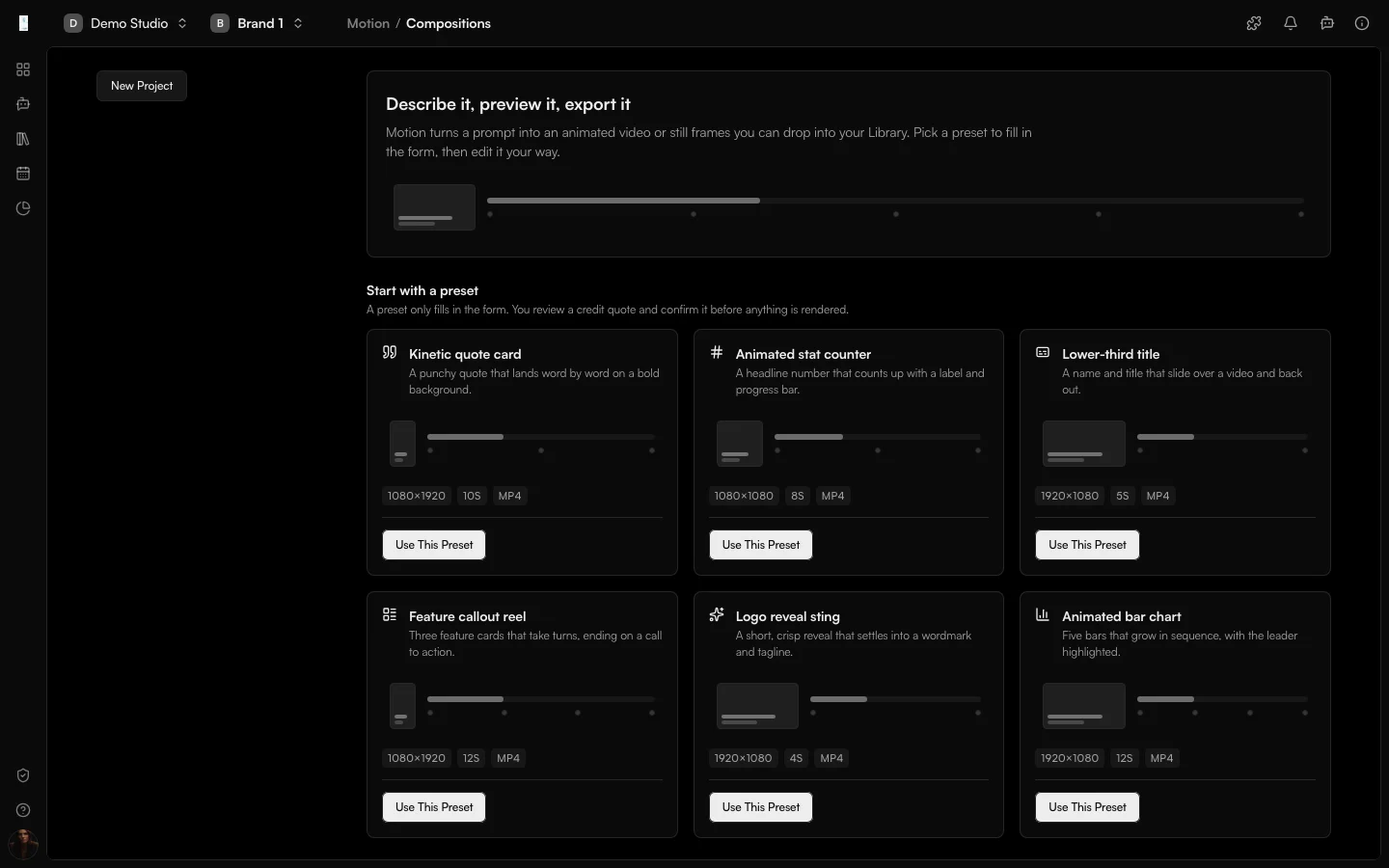
Task: Click the puzzle piece integrations icon
Action: 1254,23
